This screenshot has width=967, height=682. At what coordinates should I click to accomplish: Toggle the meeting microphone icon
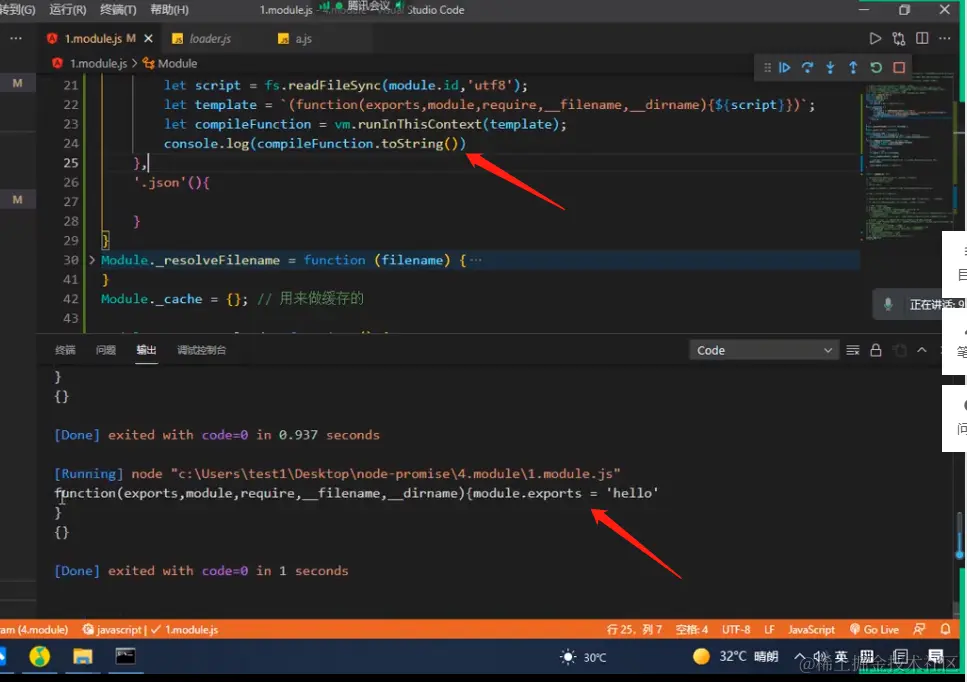pos(887,305)
